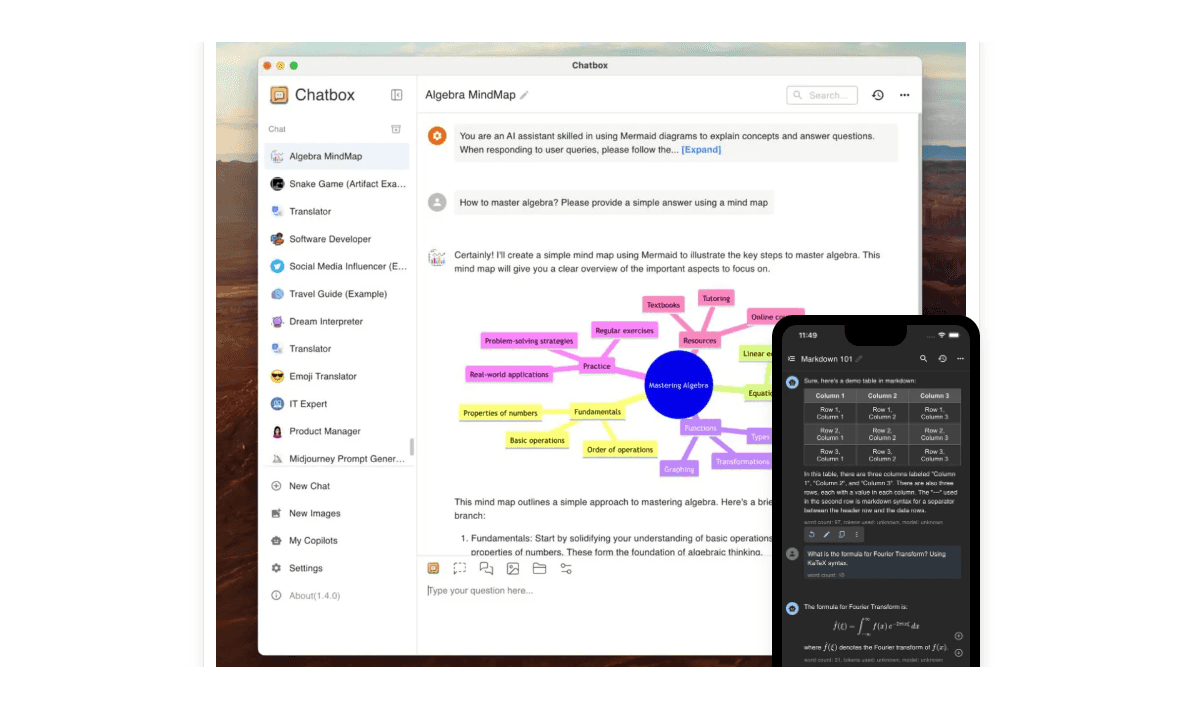Expand the system prompt via [Expand] link
Image resolution: width=1179 pixels, height=707 pixels.
coord(701,150)
